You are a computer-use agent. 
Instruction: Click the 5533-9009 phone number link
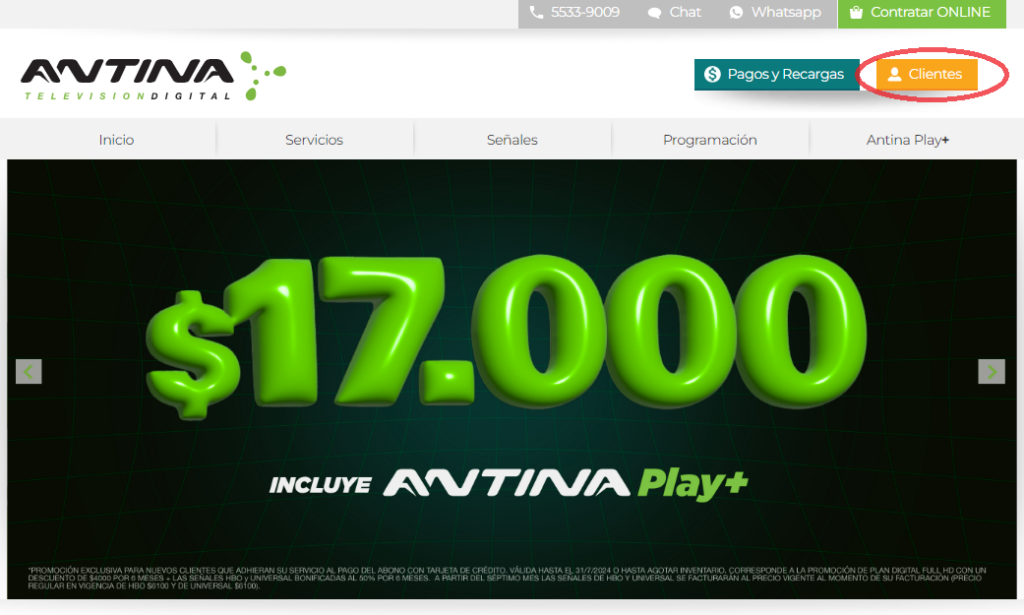point(584,12)
